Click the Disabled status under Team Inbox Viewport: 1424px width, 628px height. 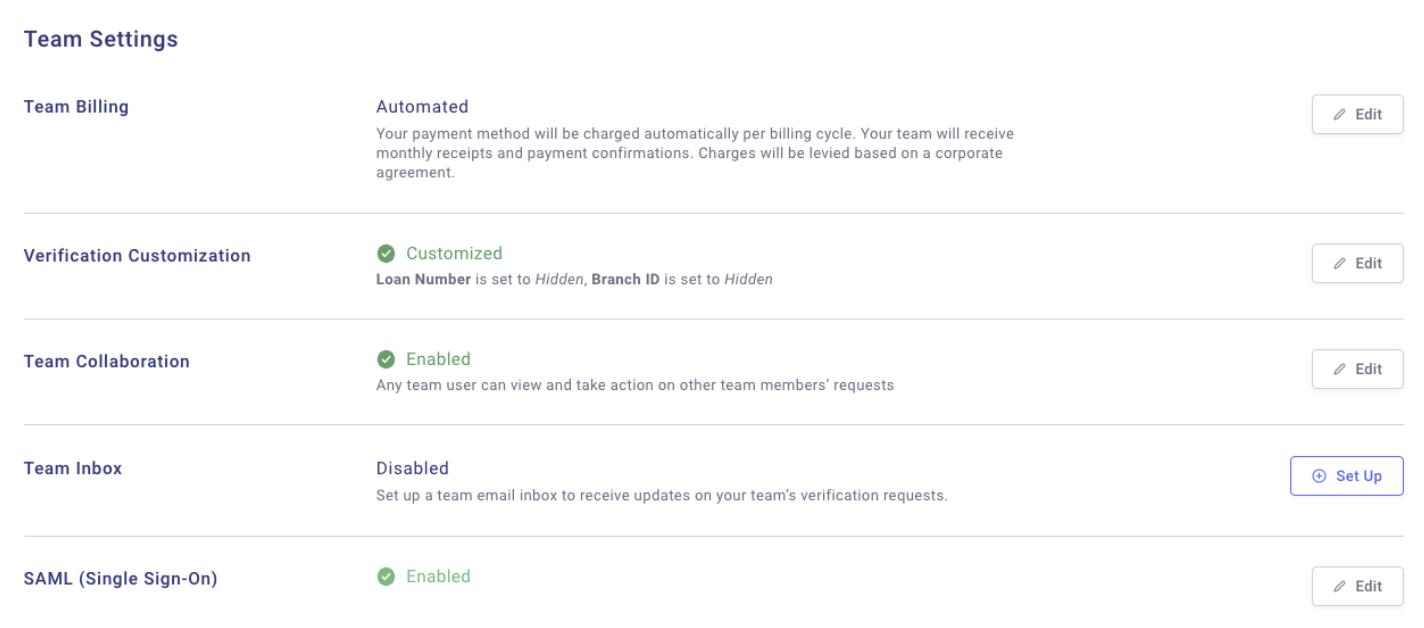412,468
